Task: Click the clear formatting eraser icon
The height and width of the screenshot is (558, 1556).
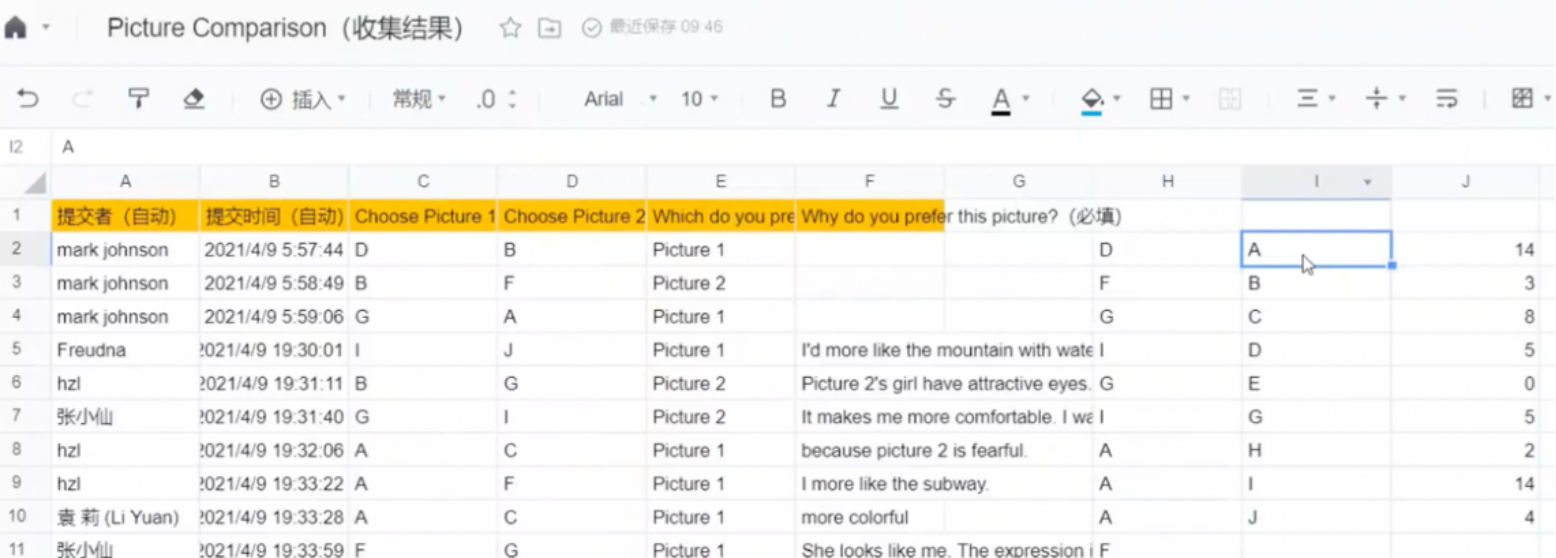Action: [194, 99]
